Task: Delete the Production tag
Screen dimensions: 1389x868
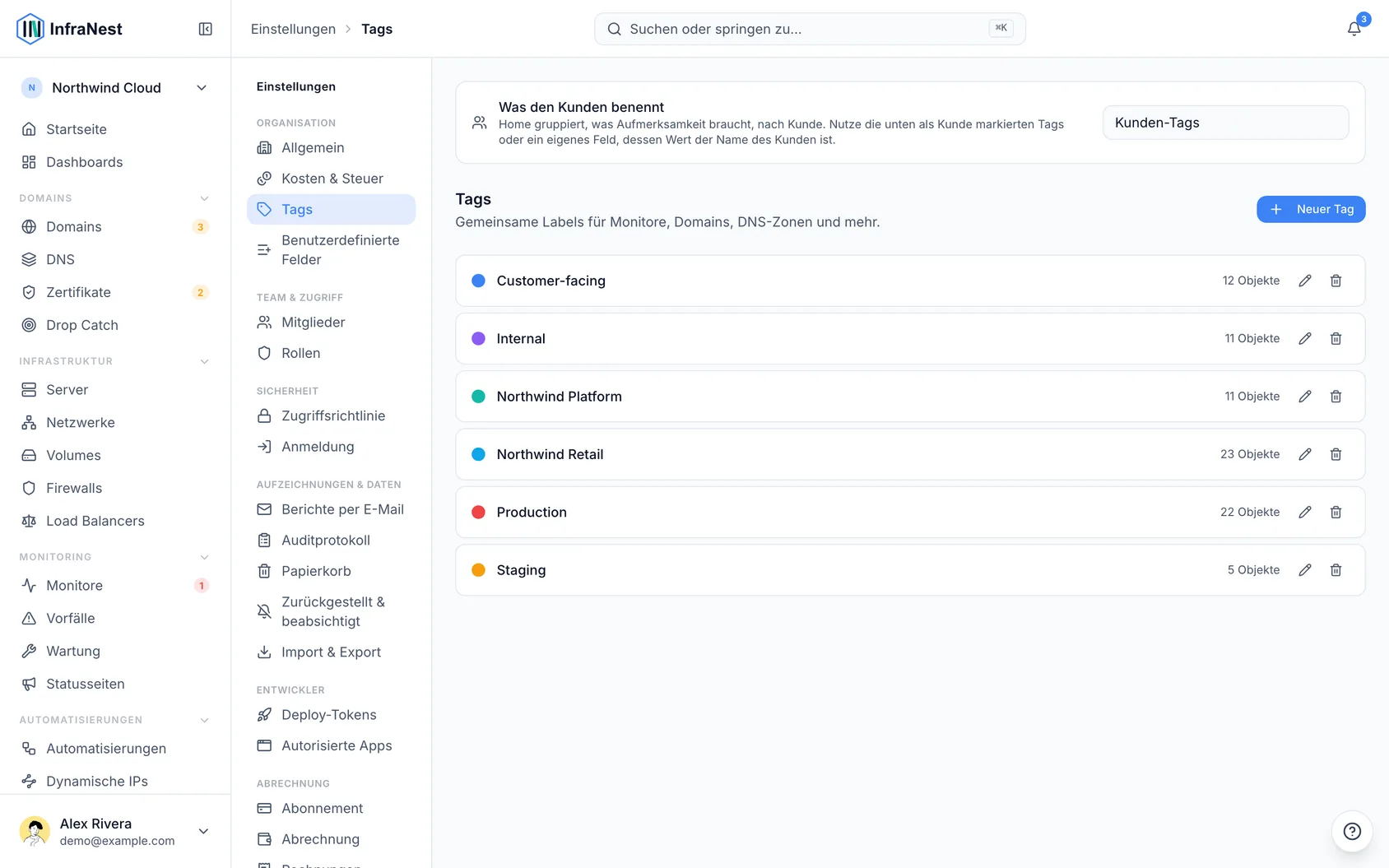Action: click(1336, 512)
